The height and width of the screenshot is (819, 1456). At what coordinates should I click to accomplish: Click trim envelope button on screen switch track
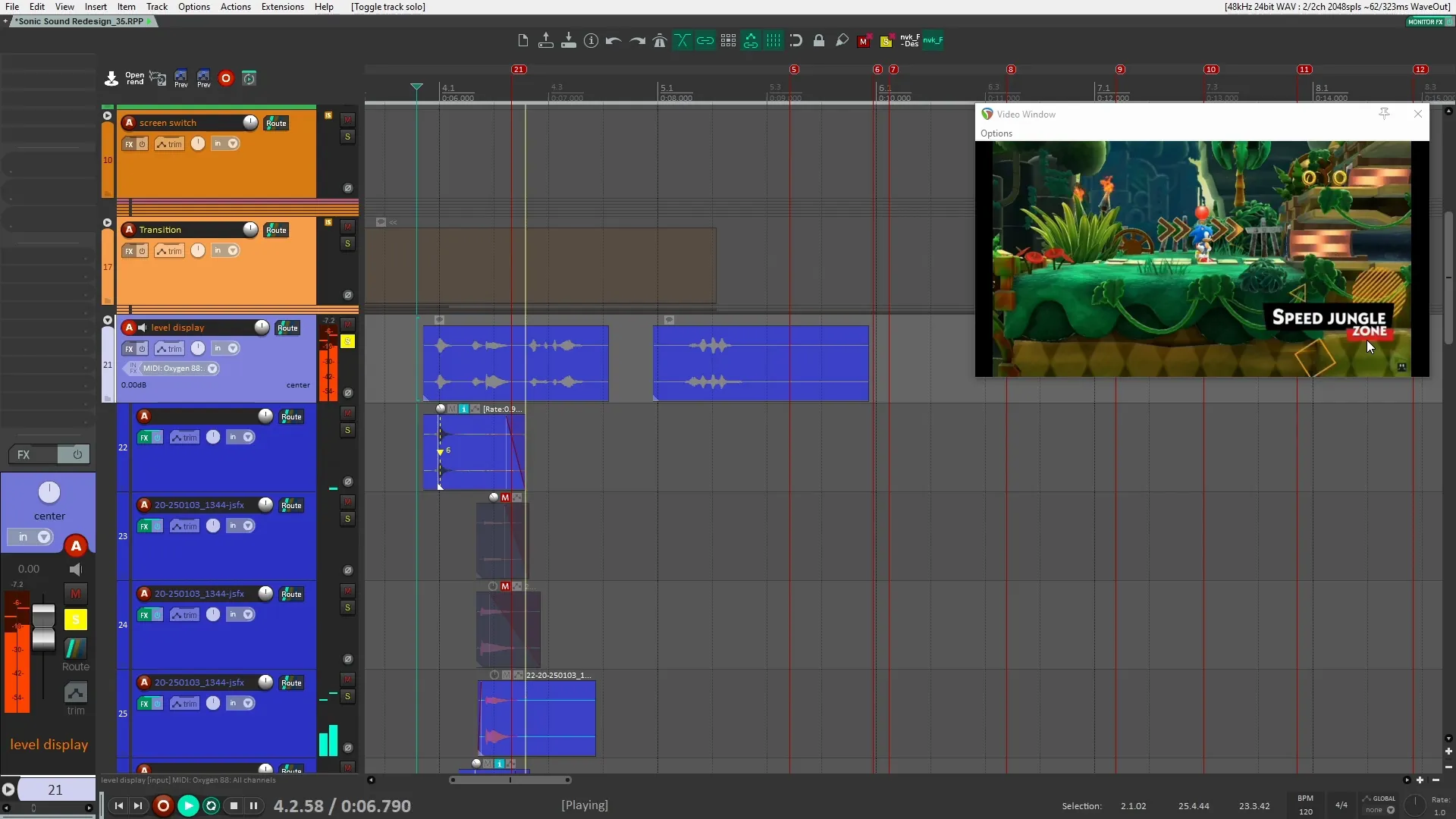pyautogui.click(x=170, y=144)
